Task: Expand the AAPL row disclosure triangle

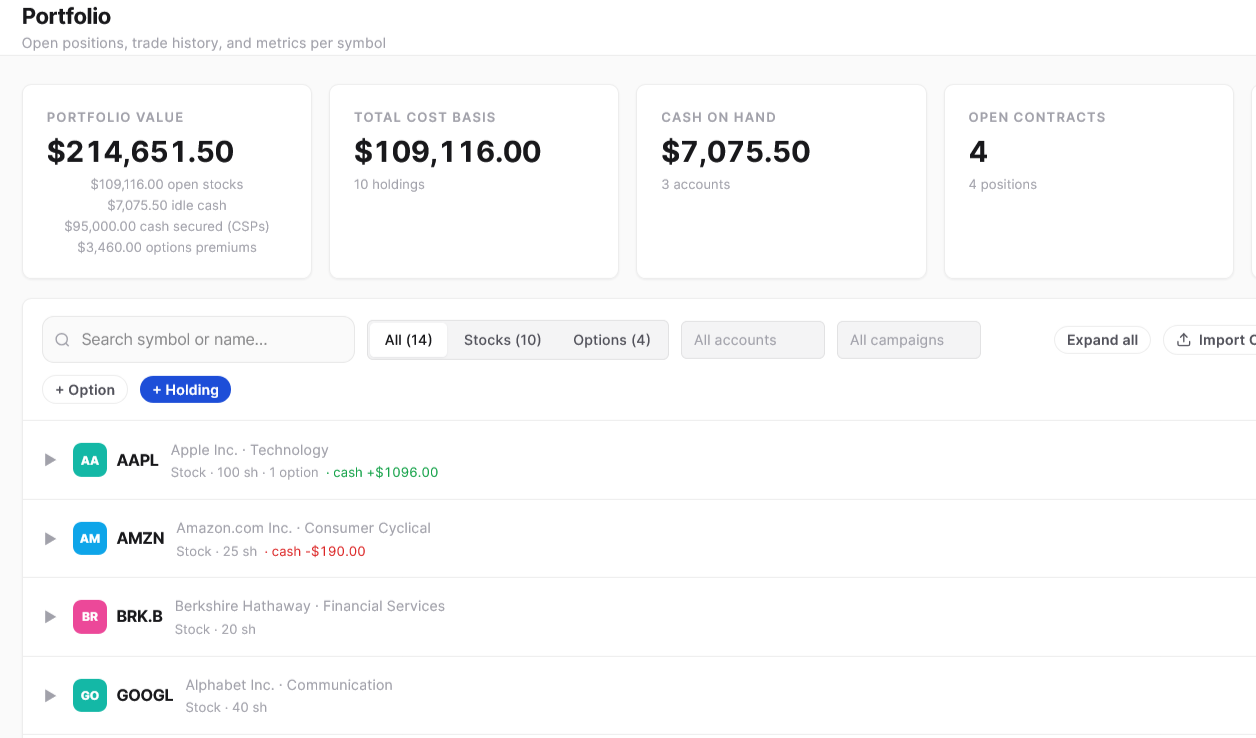Action: (50, 460)
